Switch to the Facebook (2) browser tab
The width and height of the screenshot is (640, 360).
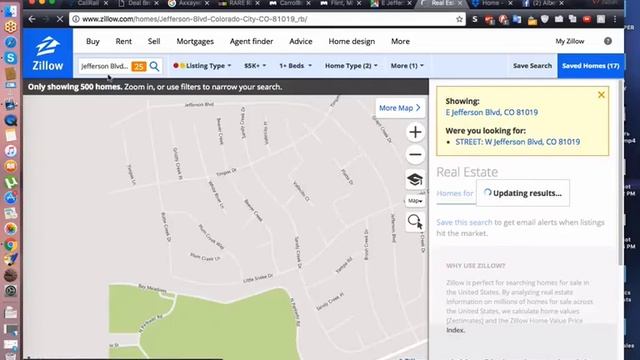543,3
